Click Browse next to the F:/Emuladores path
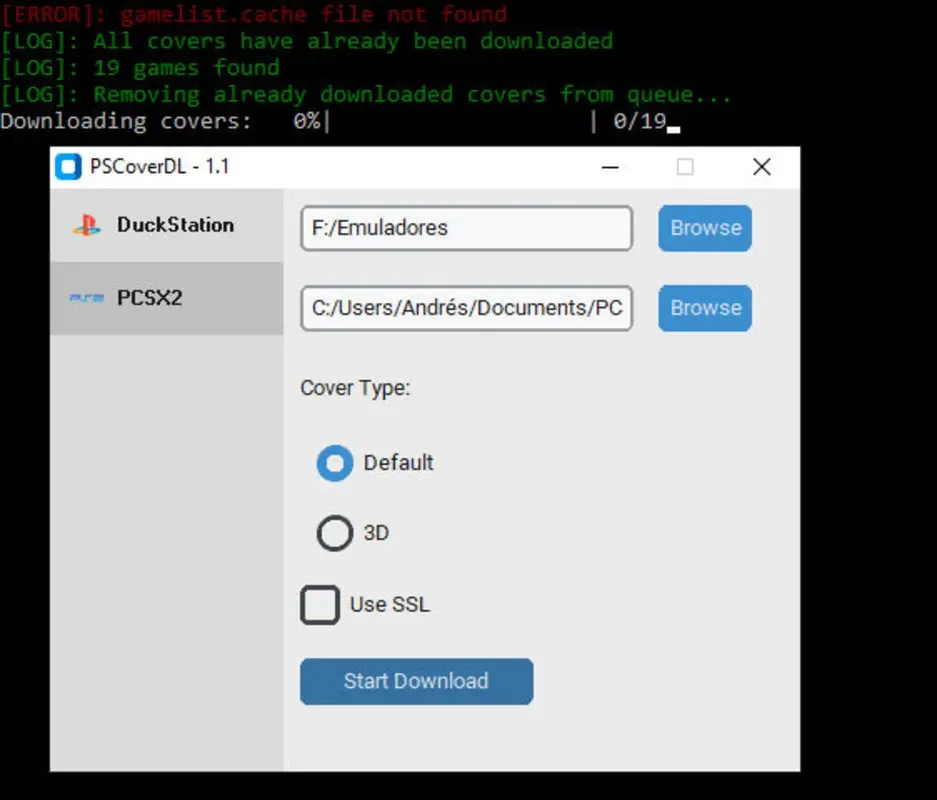The width and height of the screenshot is (937, 800). click(x=704, y=228)
